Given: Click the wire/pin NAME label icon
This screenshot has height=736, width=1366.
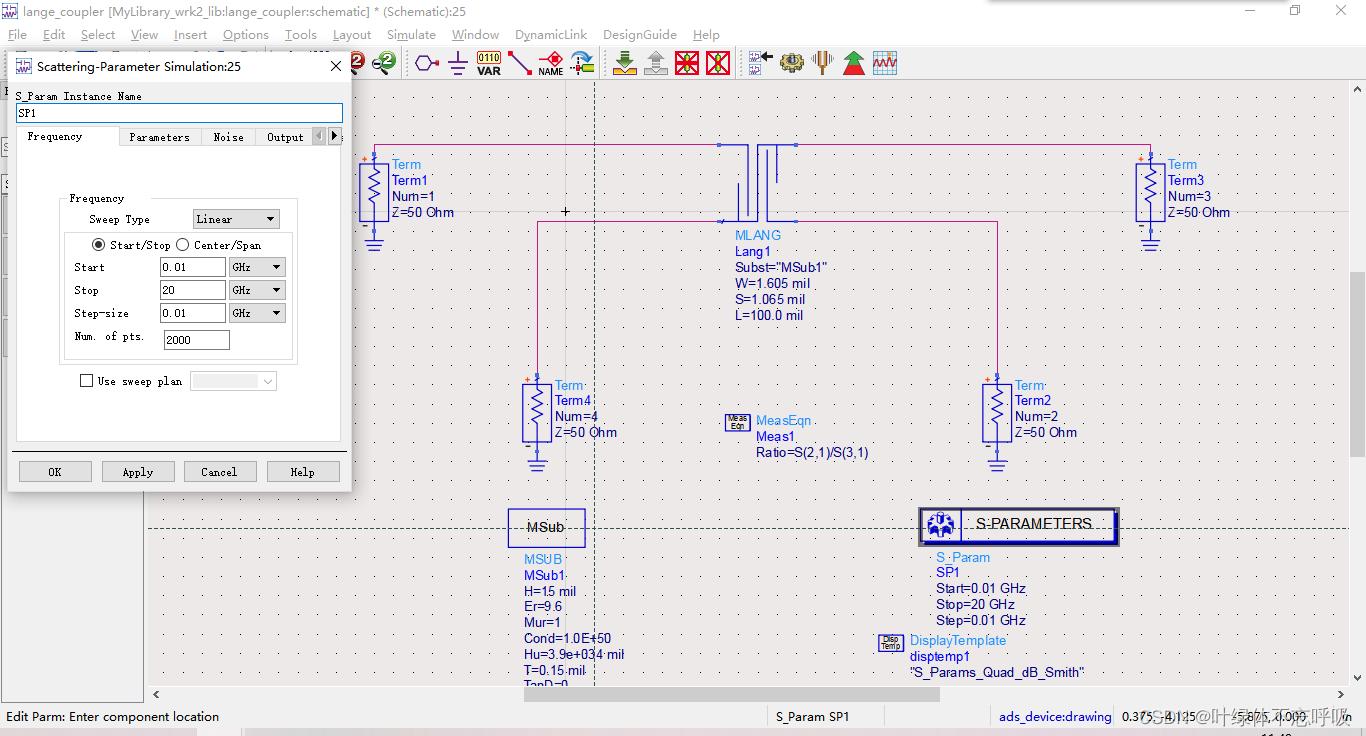Looking at the screenshot, I should [x=550, y=64].
